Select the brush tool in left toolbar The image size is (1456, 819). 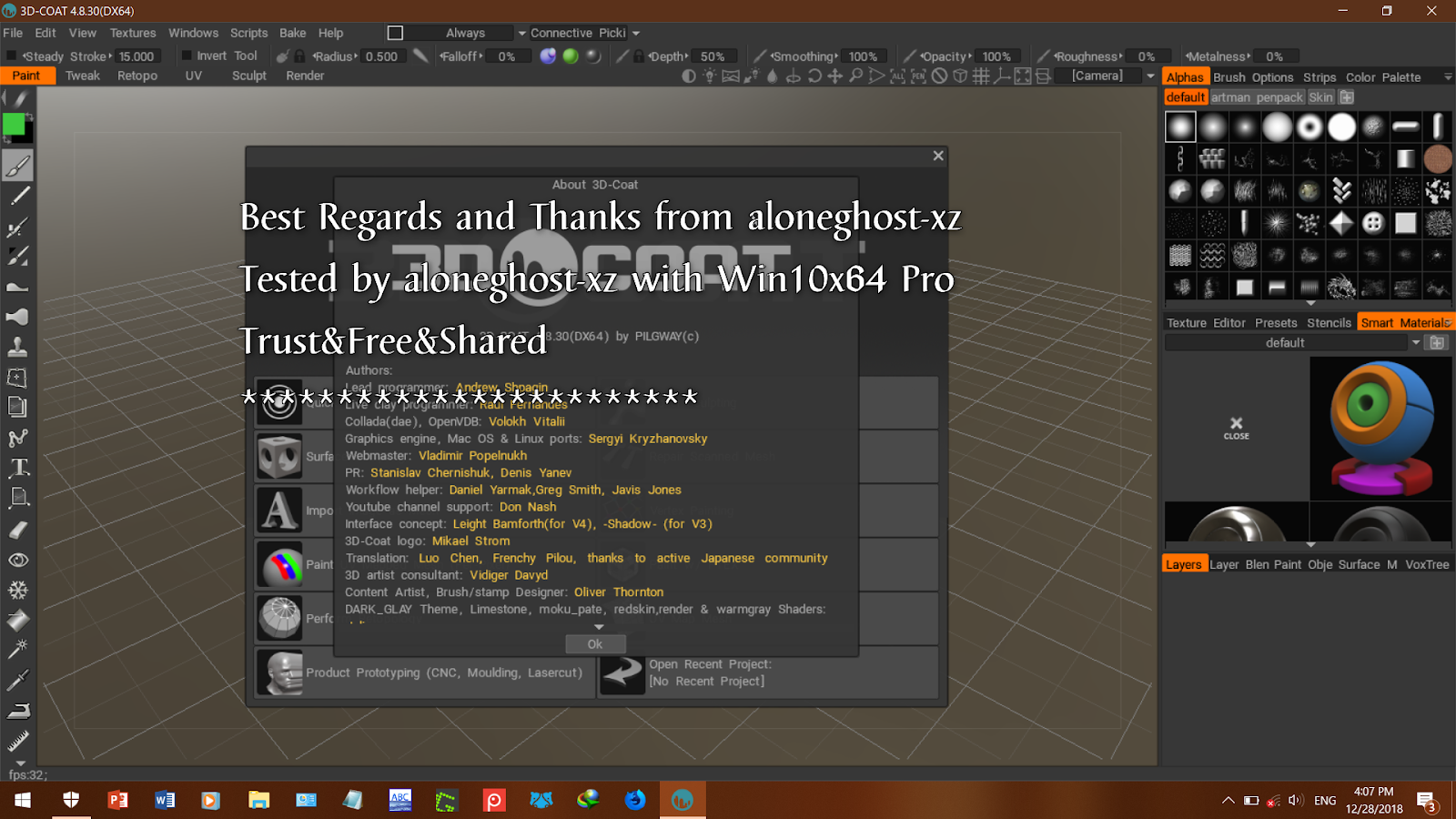pyautogui.click(x=18, y=166)
